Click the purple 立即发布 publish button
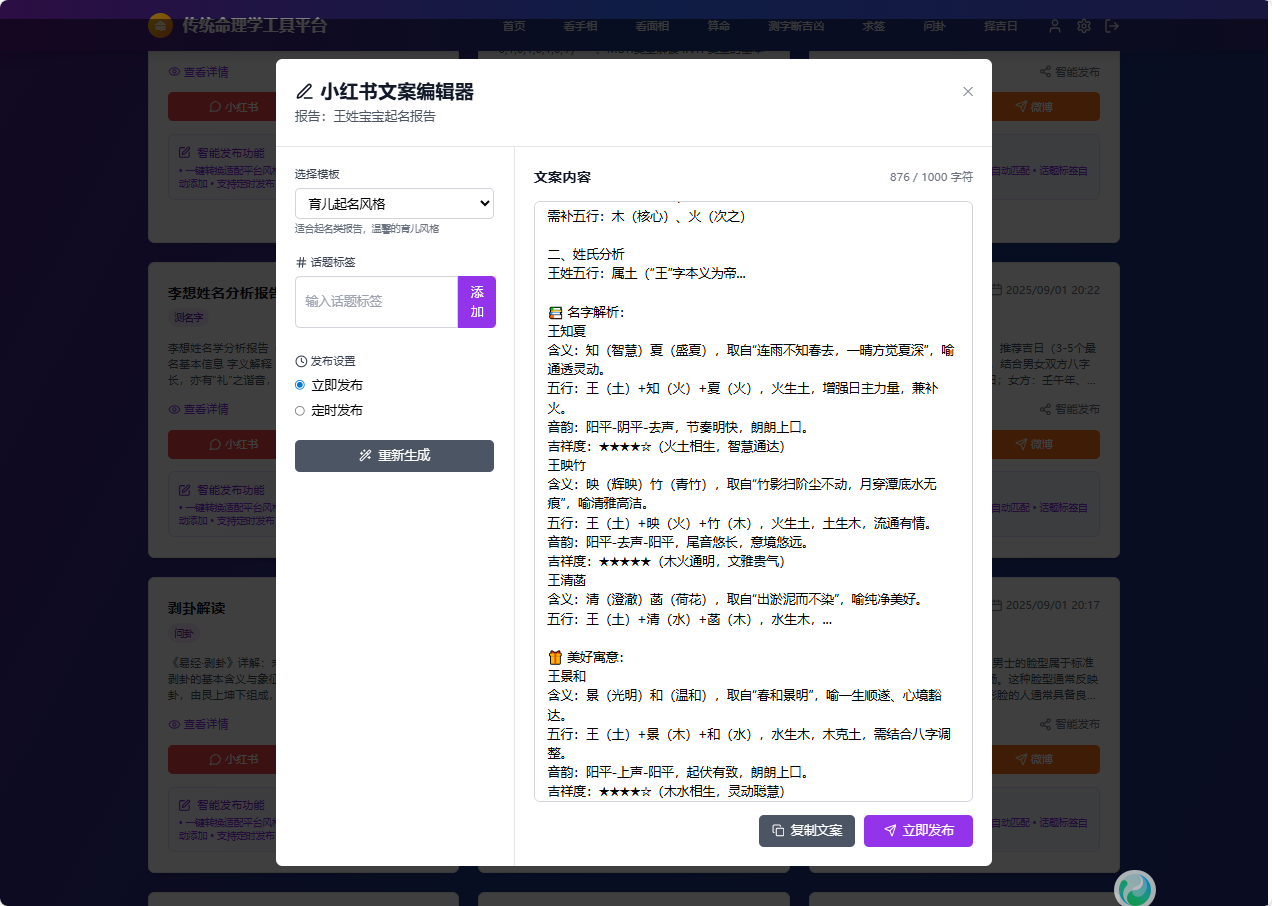 [x=918, y=830]
